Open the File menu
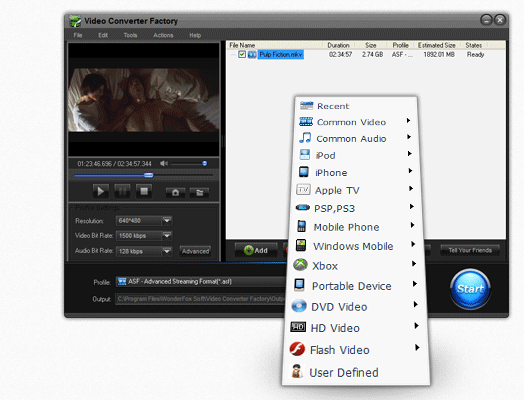 tap(78, 35)
